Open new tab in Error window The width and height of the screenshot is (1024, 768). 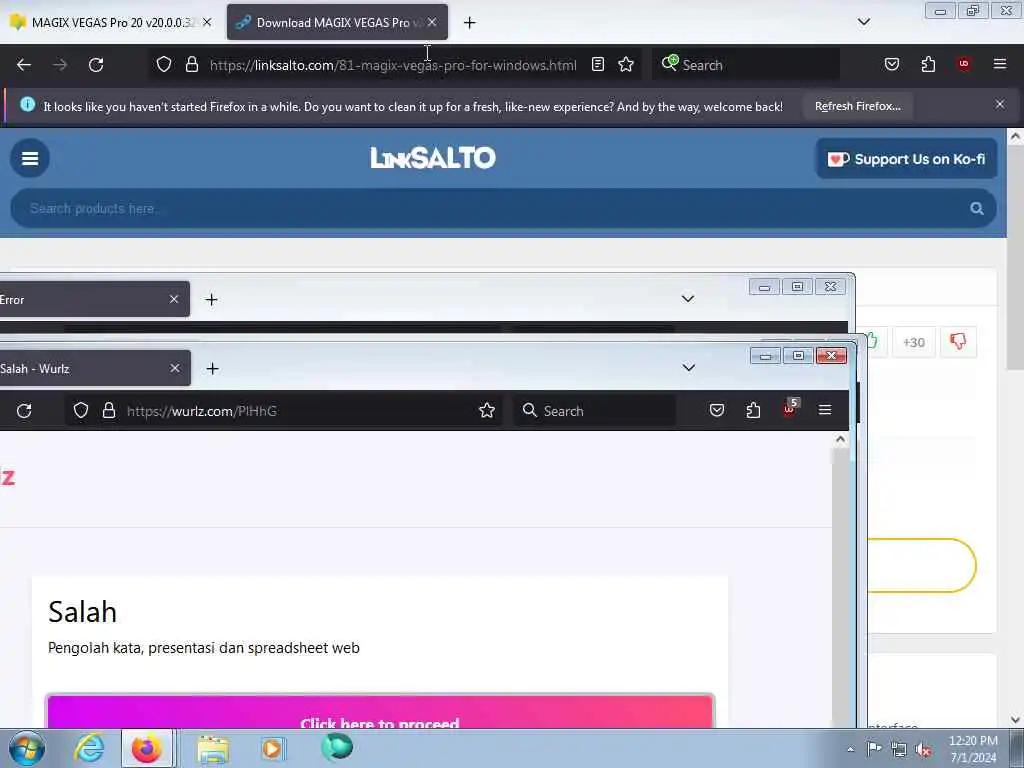pyautogui.click(x=211, y=300)
